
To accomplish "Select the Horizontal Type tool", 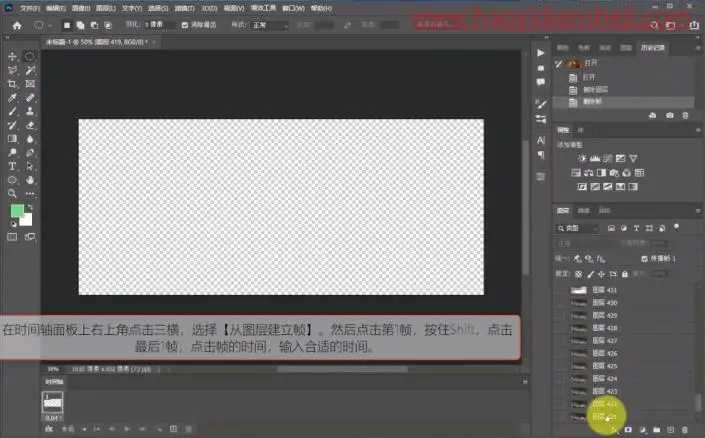I will [x=13, y=166].
